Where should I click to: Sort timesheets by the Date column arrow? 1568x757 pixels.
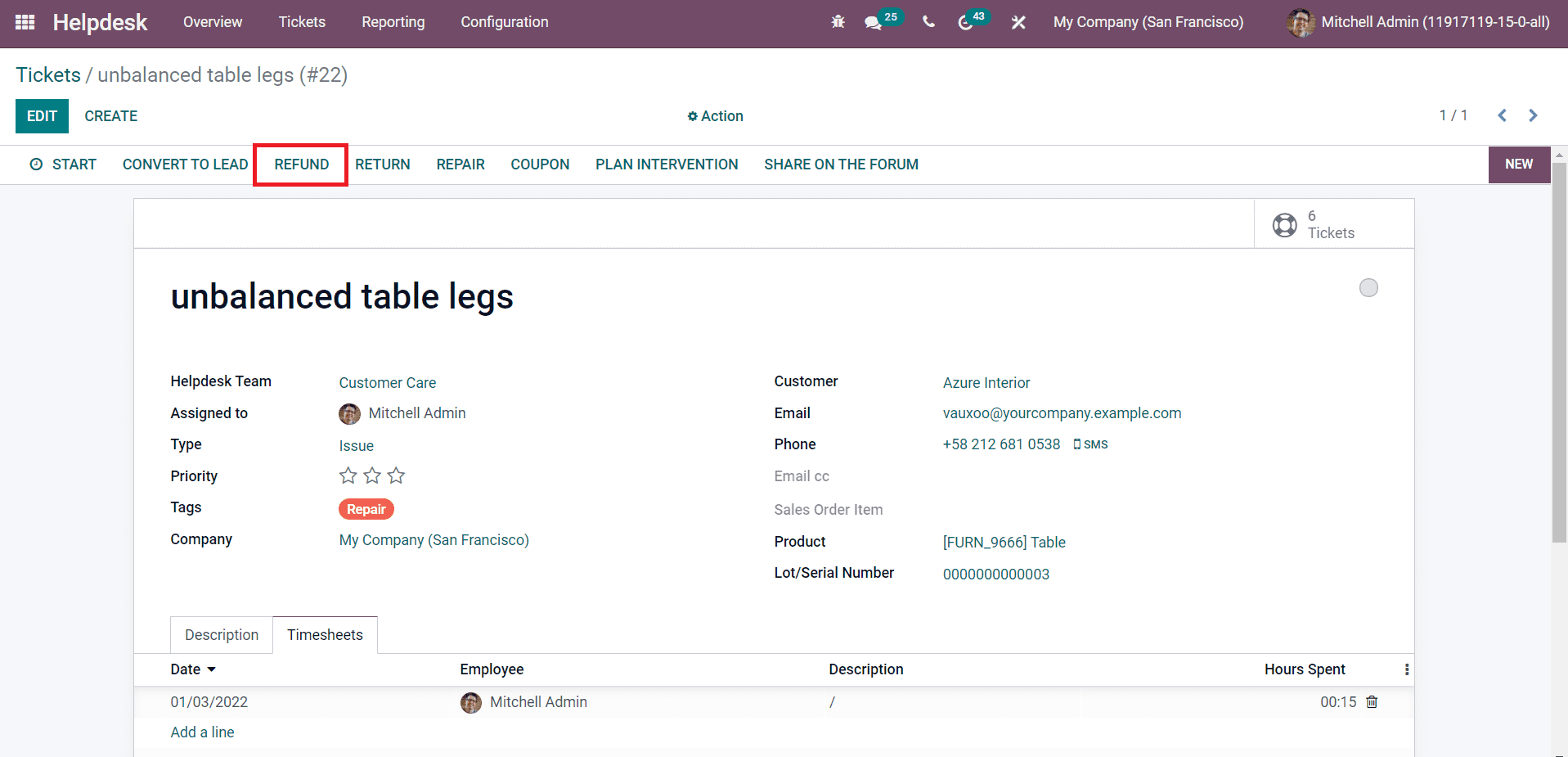[212, 669]
